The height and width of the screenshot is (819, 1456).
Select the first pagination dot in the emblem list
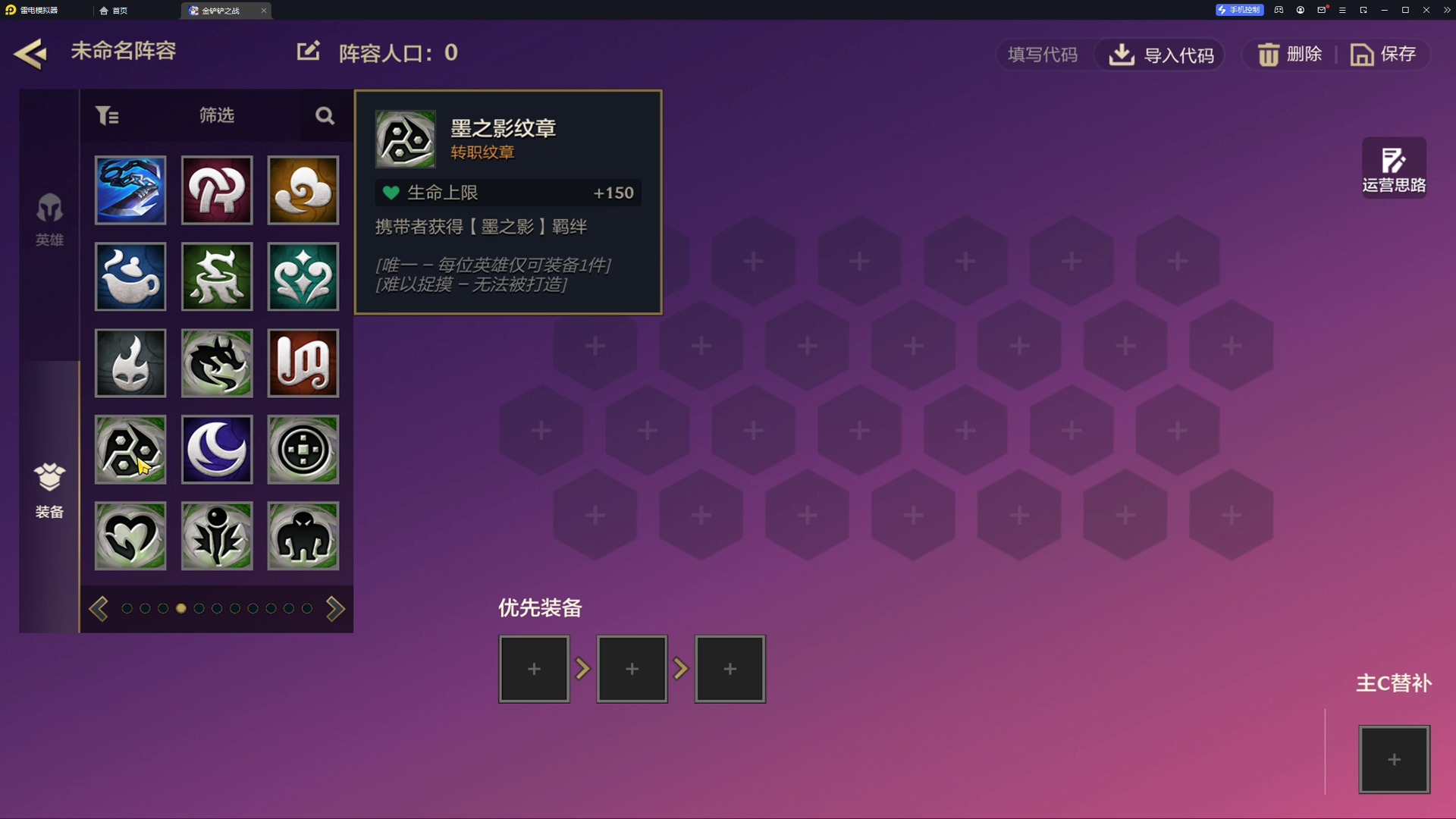pos(127,608)
